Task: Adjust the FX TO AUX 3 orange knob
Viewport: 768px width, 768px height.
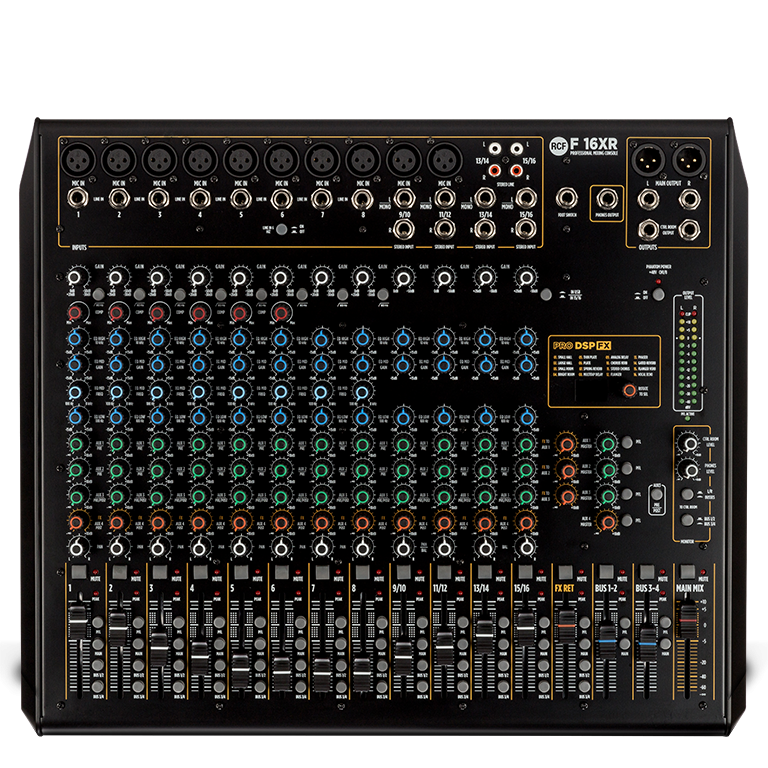Action: pos(567,496)
